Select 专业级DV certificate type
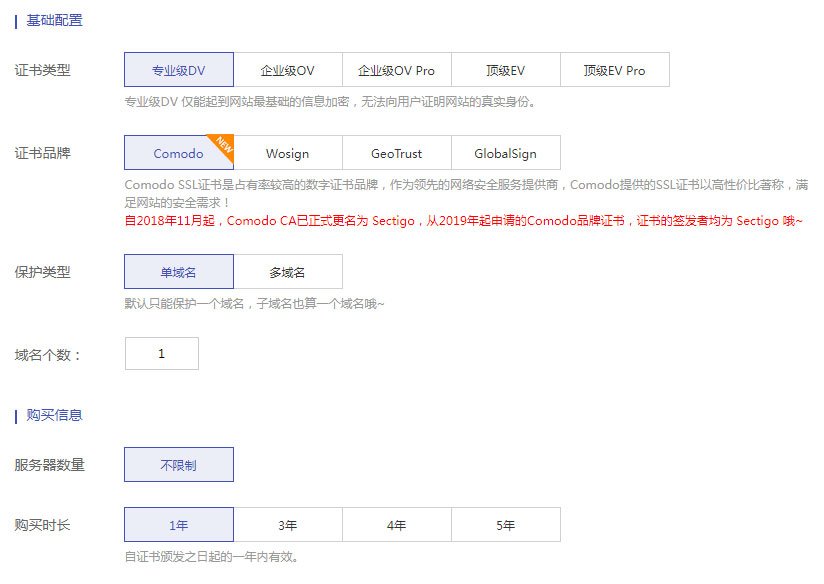This screenshot has height=584, width=824. pos(179,69)
